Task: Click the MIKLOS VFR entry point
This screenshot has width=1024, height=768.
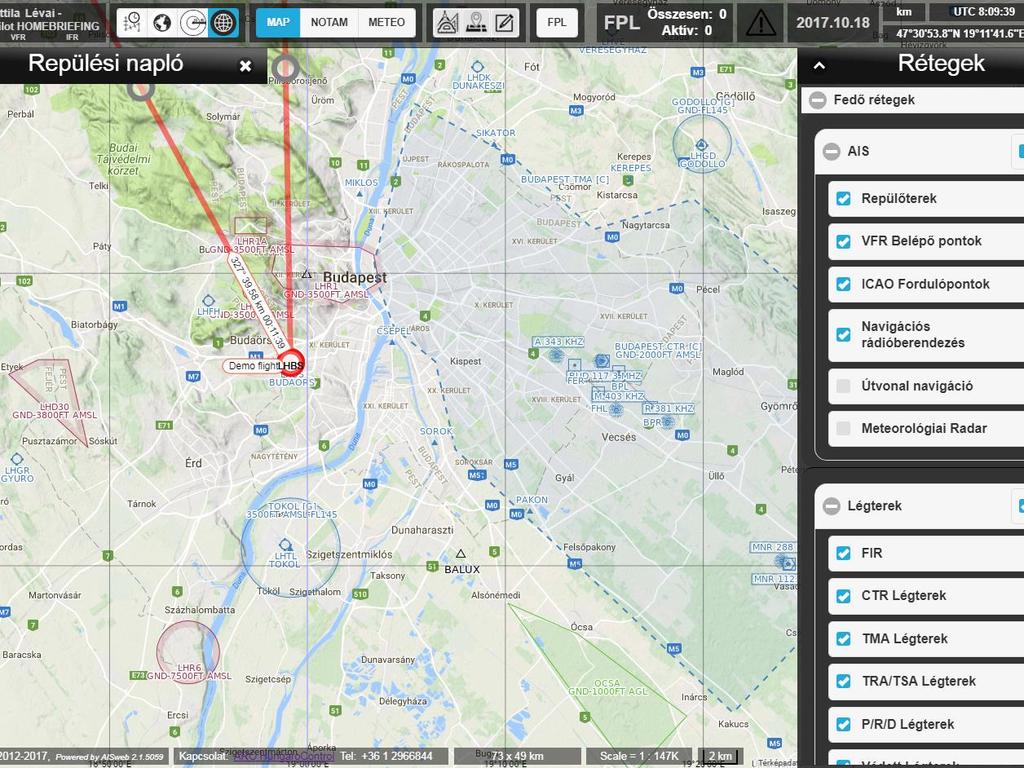Action: pos(359,193)
